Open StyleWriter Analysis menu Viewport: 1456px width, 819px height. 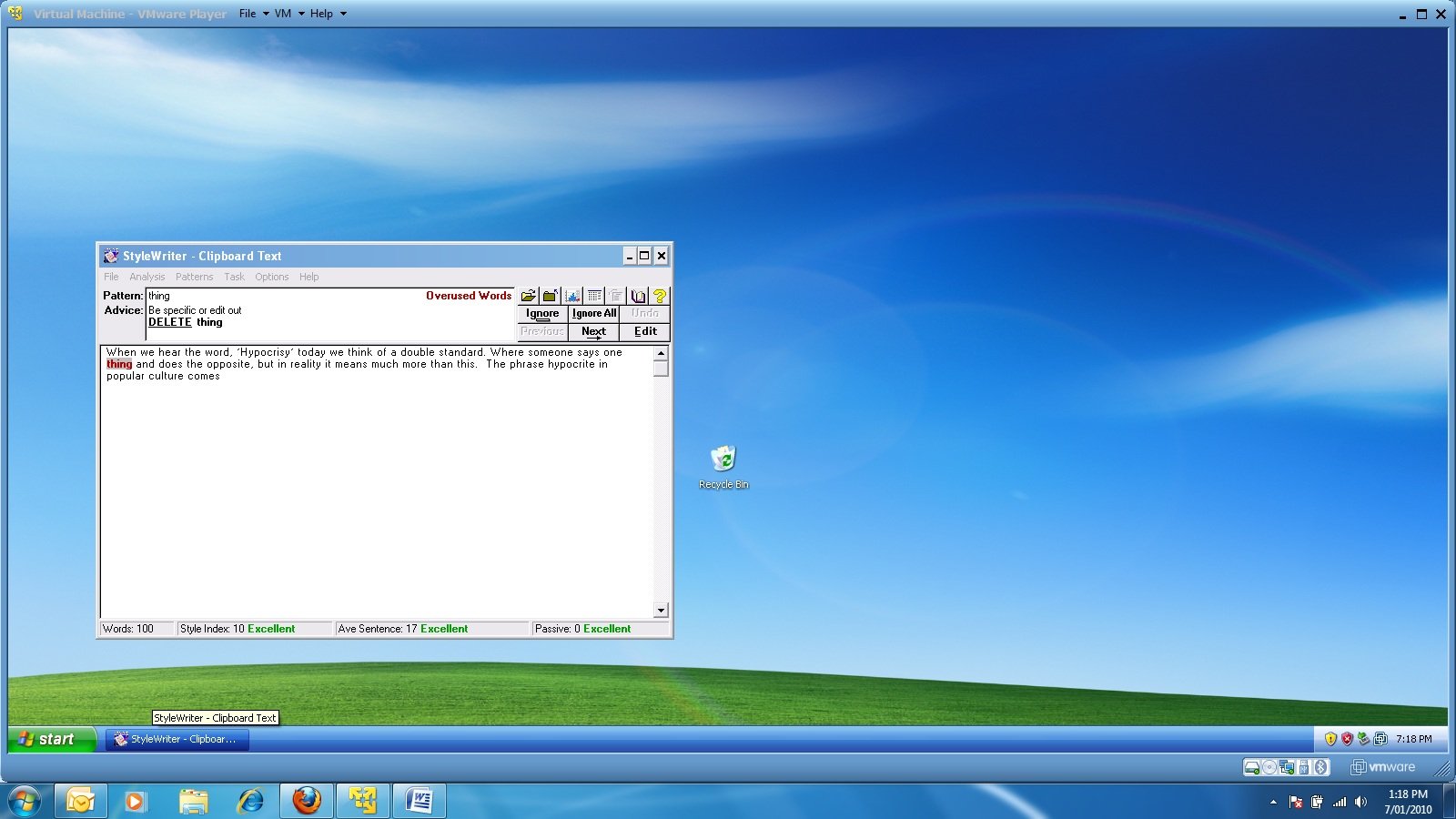(x=147, y=277)
